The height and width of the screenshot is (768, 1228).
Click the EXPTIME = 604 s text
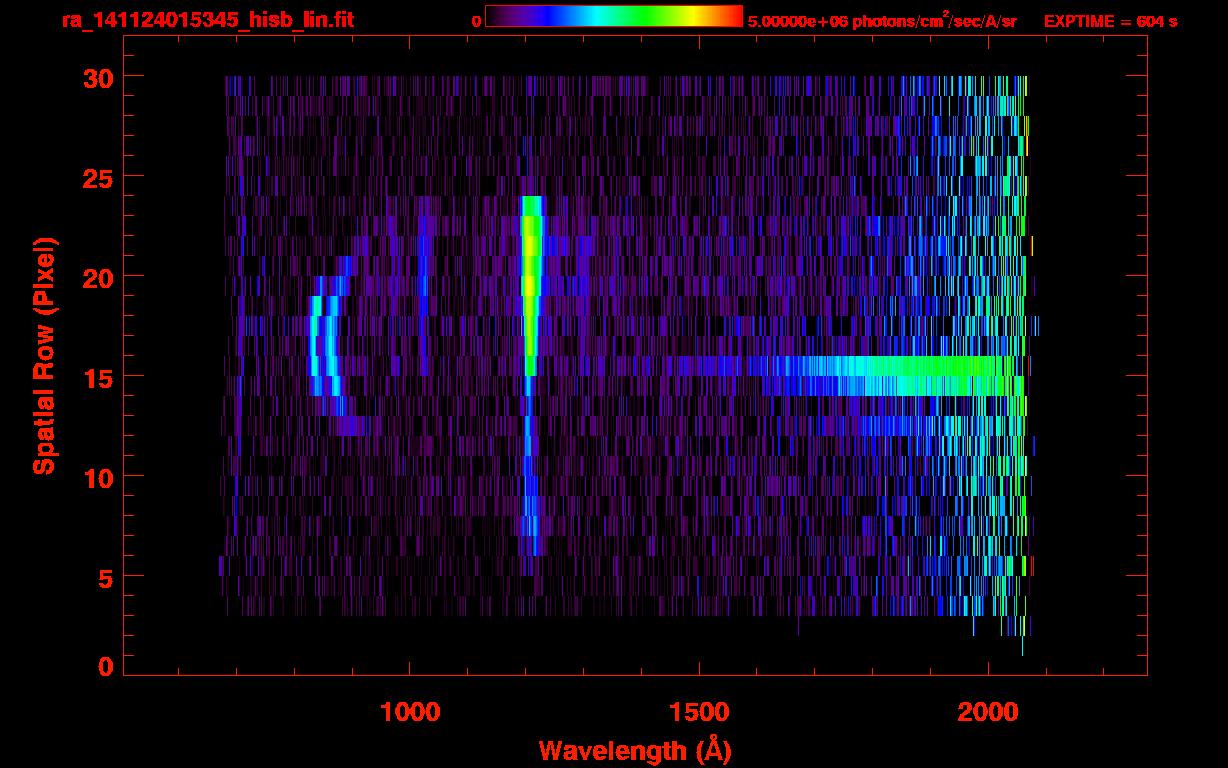tap(1110, 21)
